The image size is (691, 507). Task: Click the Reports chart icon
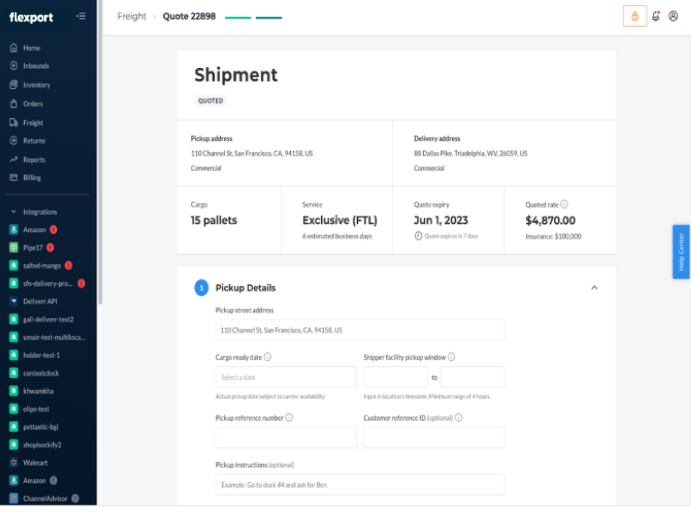click(14, 159)
